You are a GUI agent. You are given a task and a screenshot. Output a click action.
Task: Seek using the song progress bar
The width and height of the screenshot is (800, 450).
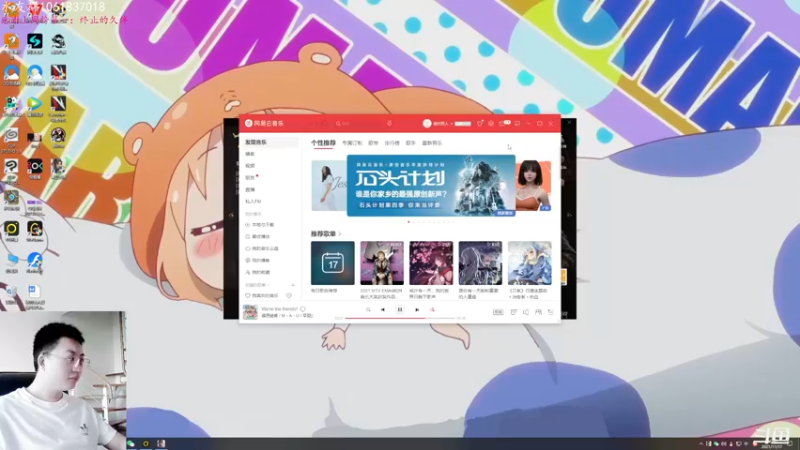click(400, 318)
